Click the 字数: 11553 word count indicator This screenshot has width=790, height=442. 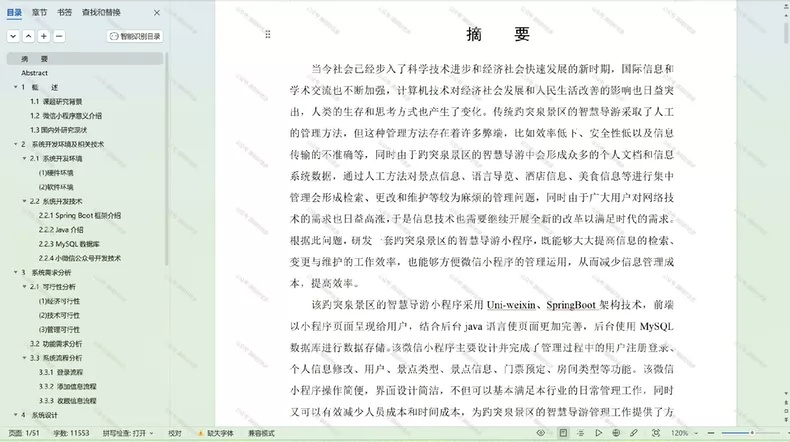71,433
